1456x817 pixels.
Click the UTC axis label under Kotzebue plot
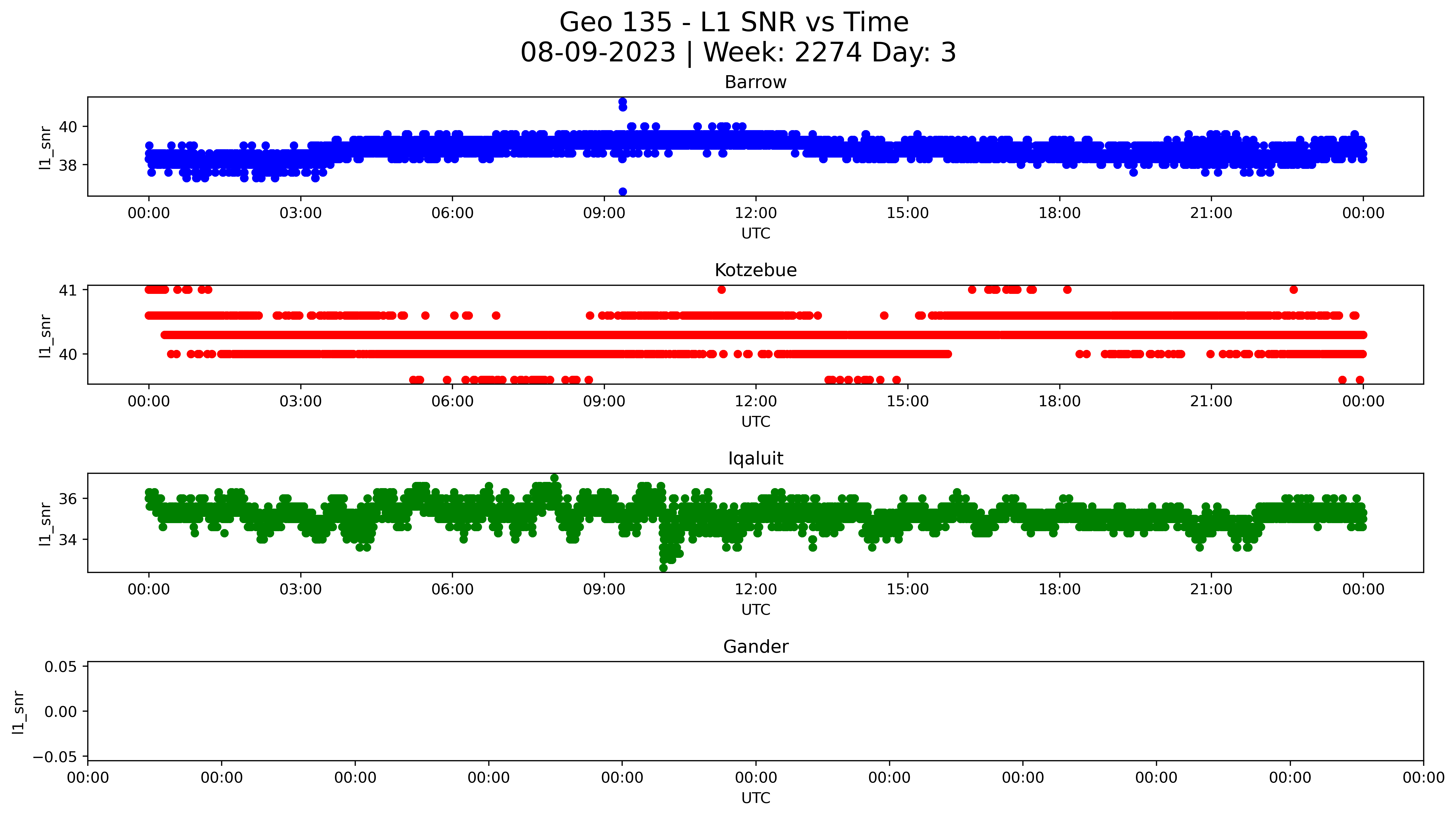756,422
